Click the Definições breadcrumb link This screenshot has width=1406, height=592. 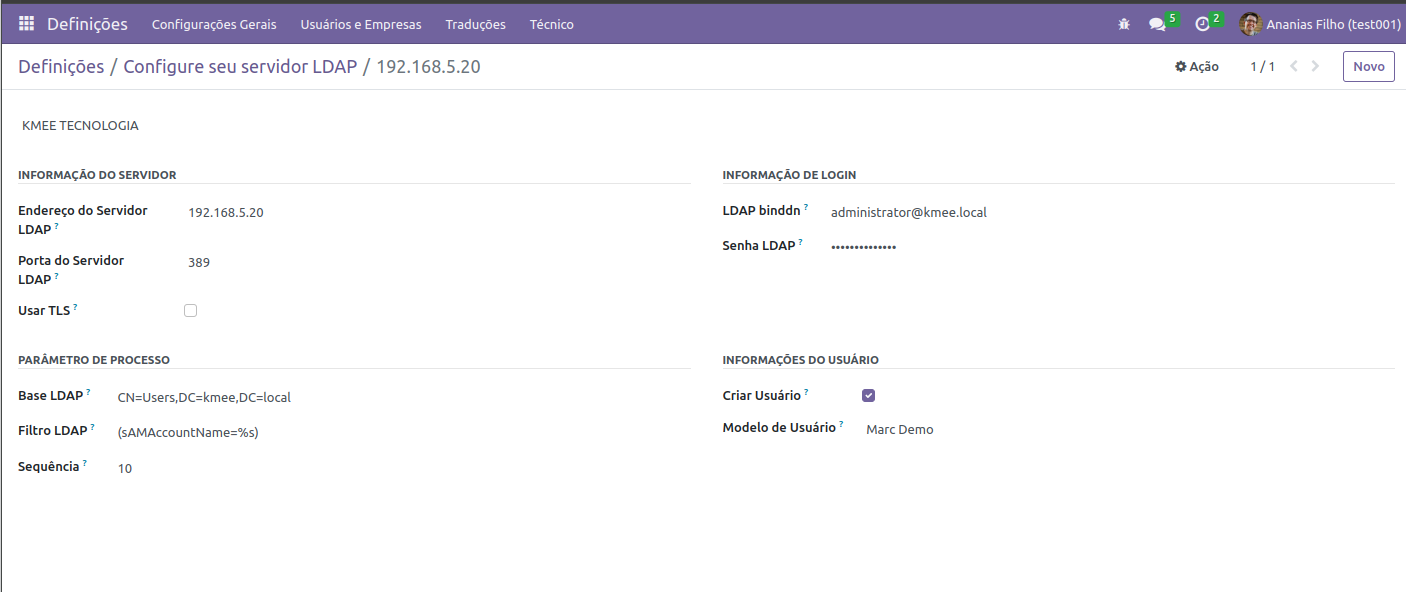pos(61,67)
